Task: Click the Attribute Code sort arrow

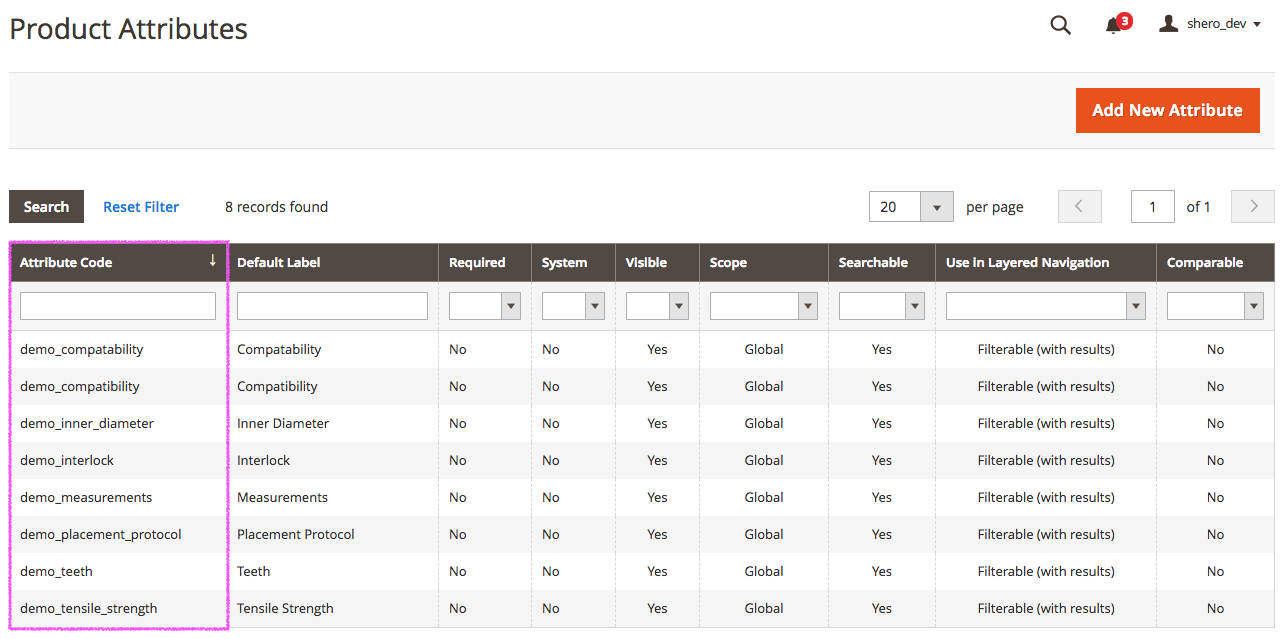Action: [212, 261]
